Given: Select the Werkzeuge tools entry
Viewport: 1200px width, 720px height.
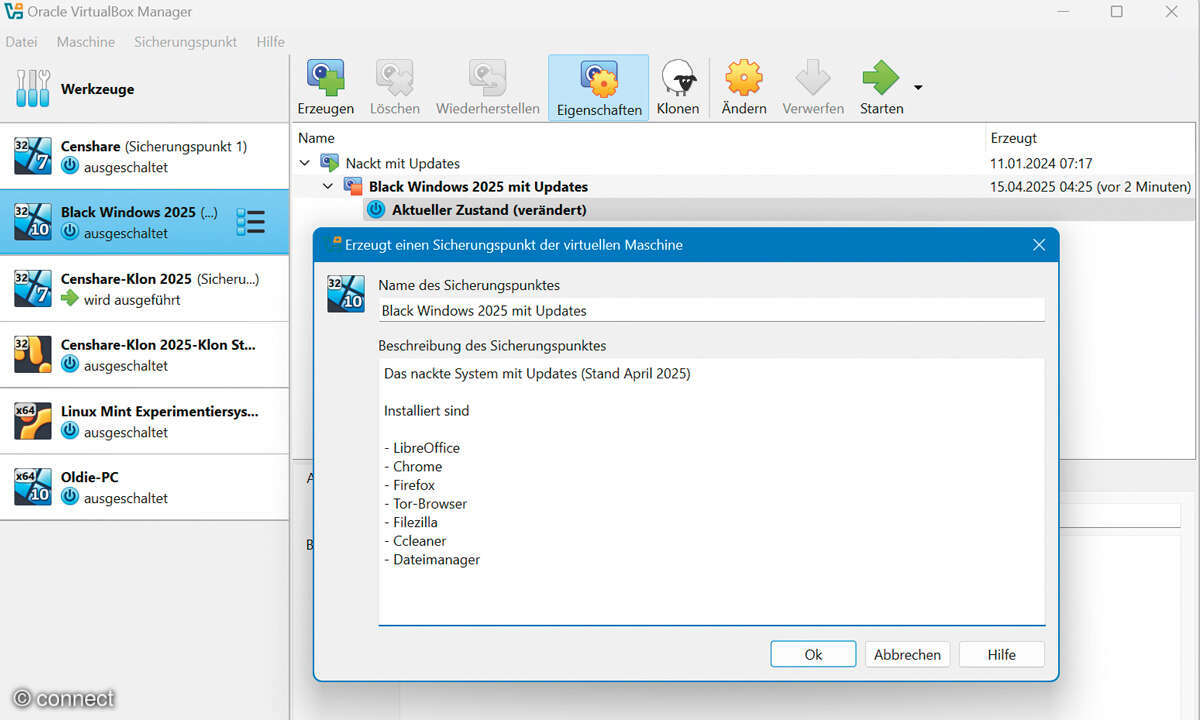Looking at the screenshot, I should 144,89.
